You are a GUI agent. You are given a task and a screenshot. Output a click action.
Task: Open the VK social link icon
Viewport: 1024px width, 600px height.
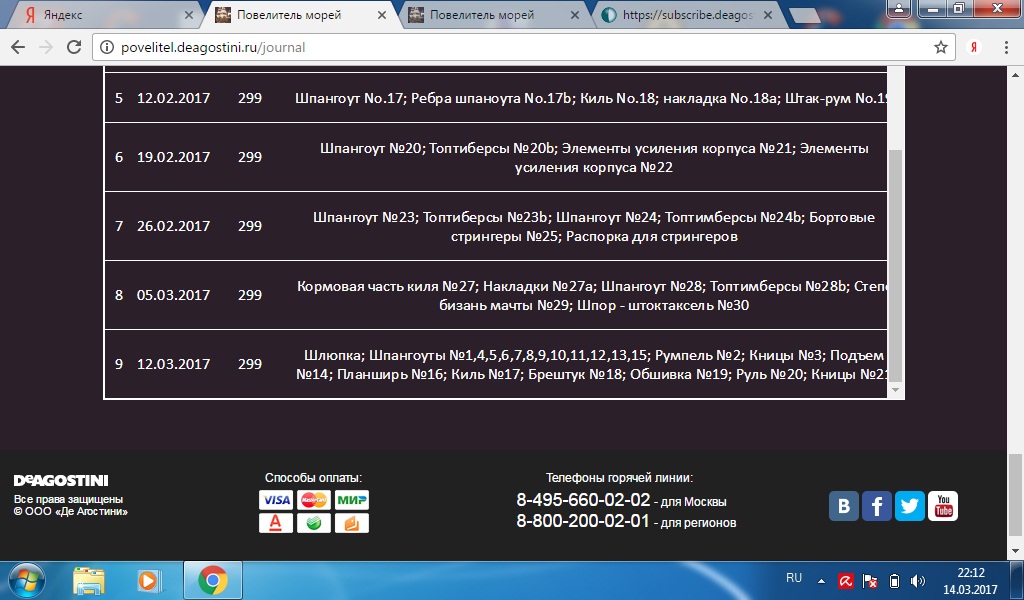pos(844,506)
